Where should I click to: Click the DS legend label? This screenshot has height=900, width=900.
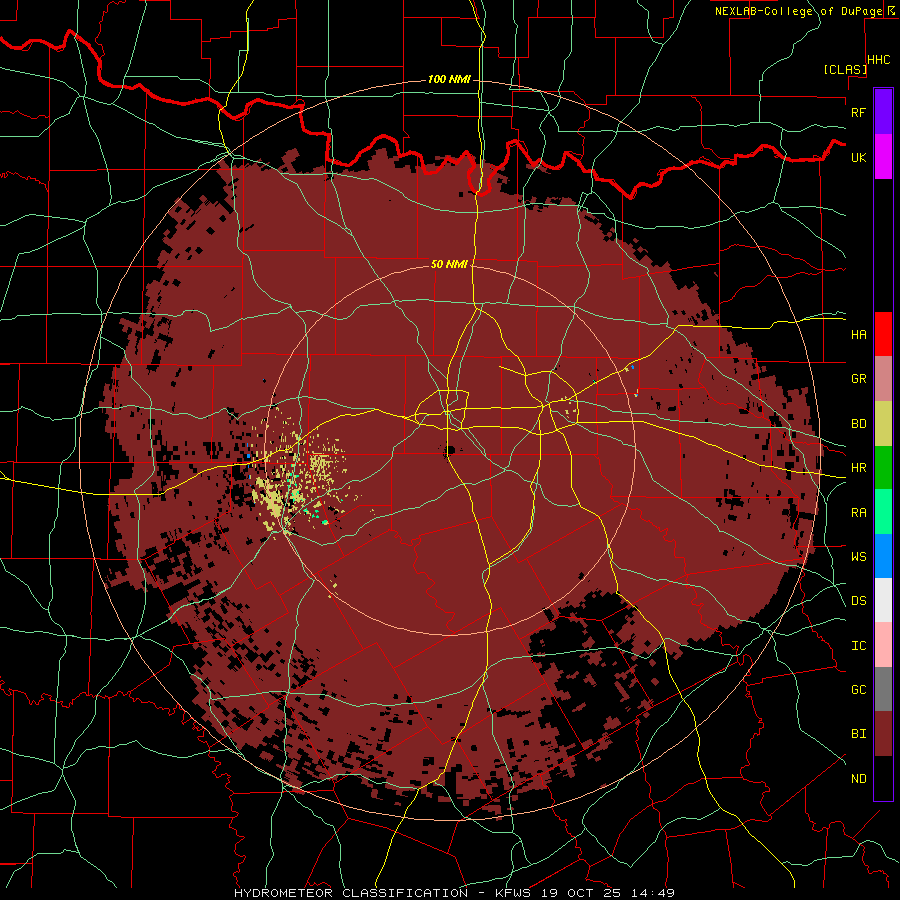pos(858,600)
